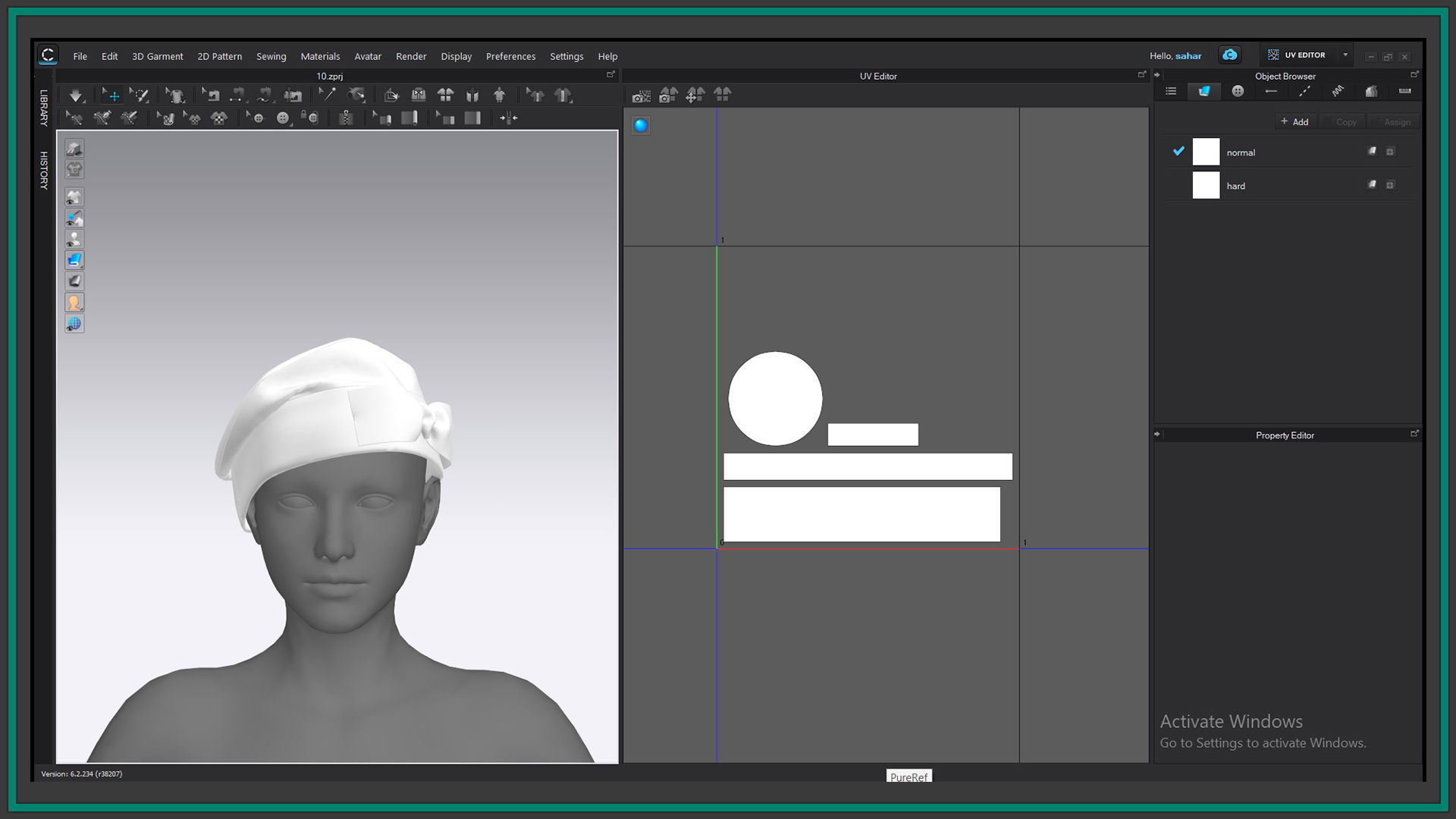The height and width of the screenshot is (819, 1456).
Task: Toggle the garment fit map shirt icon
Action: [74, 169]
